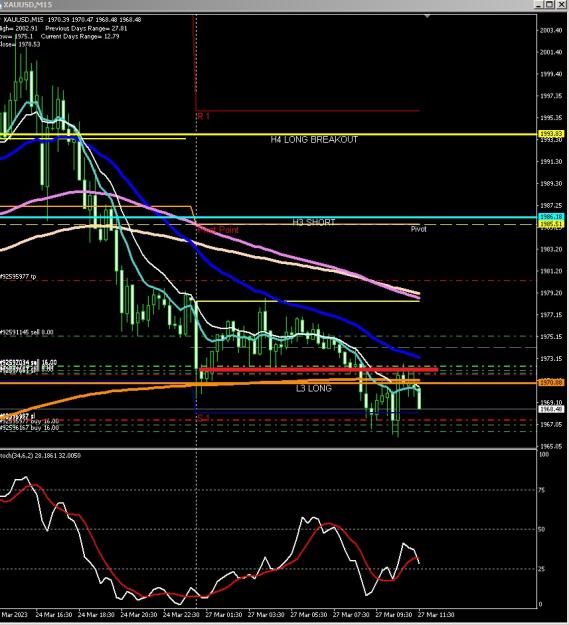Select order #92591145 sell 0.00 label
Image resolution: width=569 pixels, height=625 pixels.
27,332
